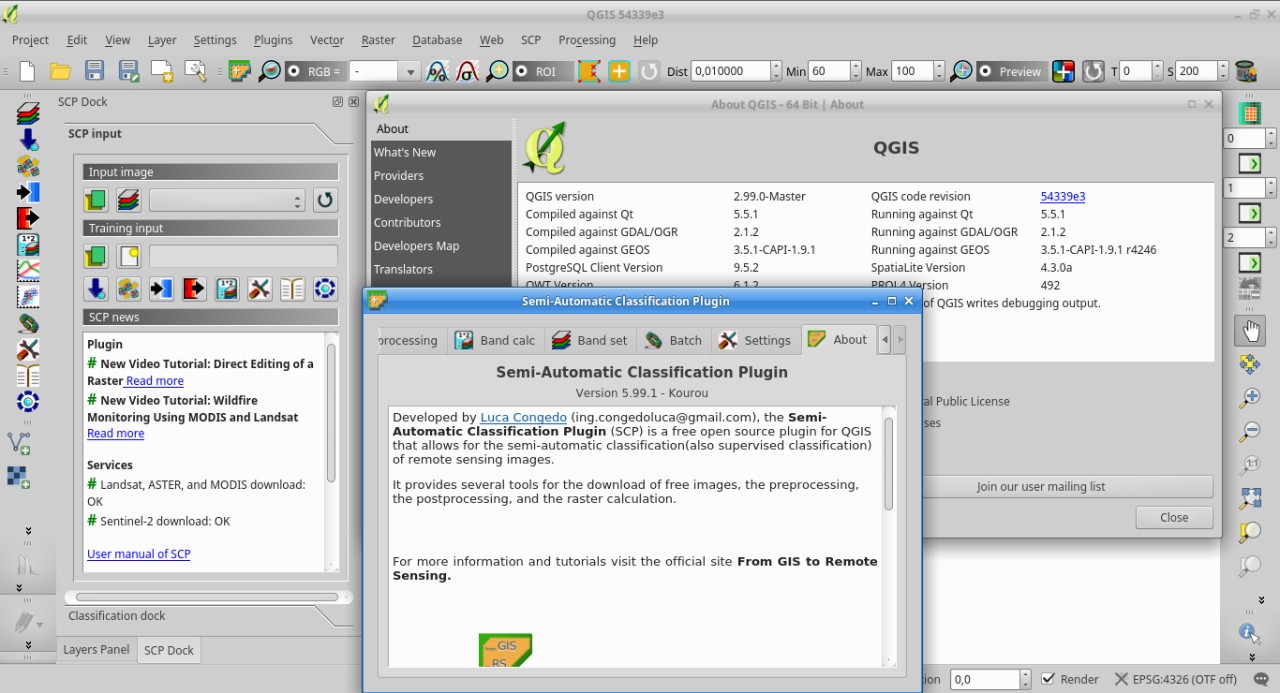Adjust the Dist value spinner arrows

click(x=776, y=71)
